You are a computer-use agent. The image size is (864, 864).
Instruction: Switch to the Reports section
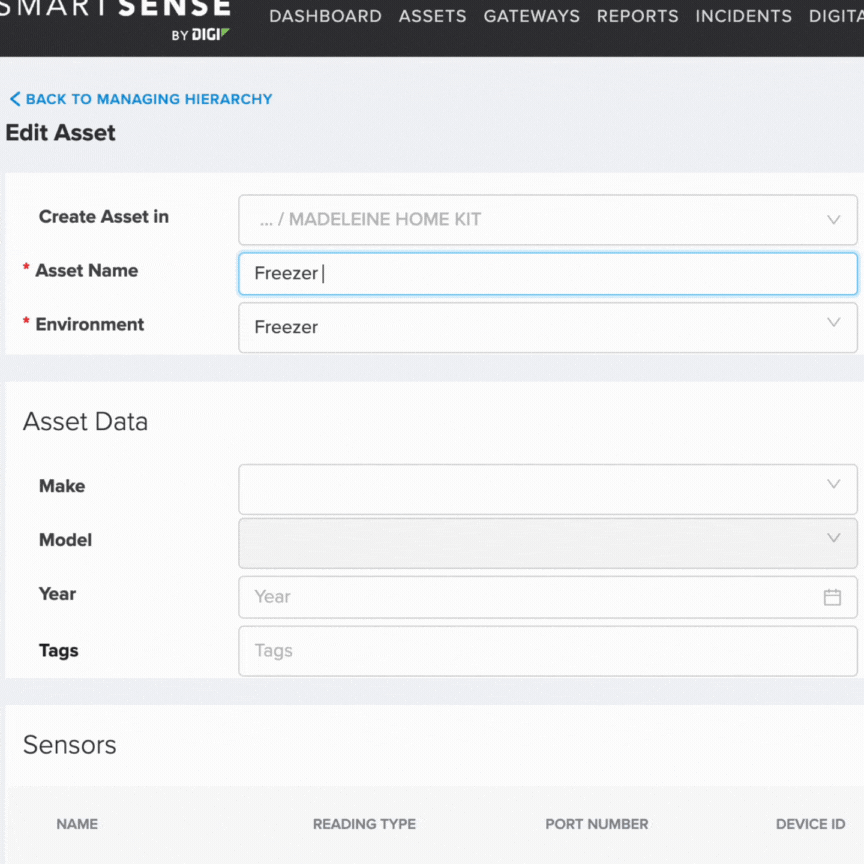tap(638, 16)
